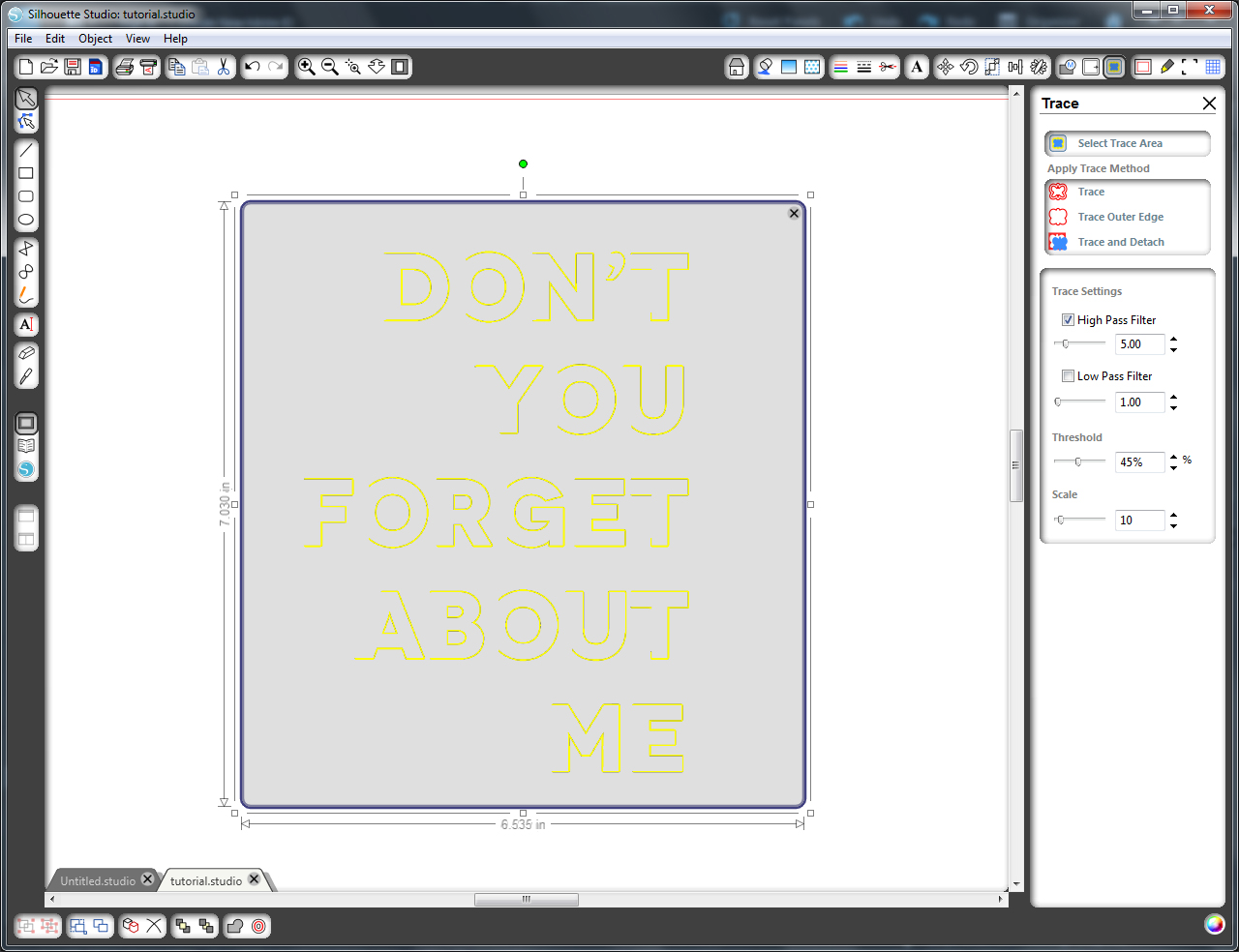Image resolution: width=1239 pixels, height=952 pixels.
Task: Enable the Low Pass Filter
Action: click(x=1068, y=375)
